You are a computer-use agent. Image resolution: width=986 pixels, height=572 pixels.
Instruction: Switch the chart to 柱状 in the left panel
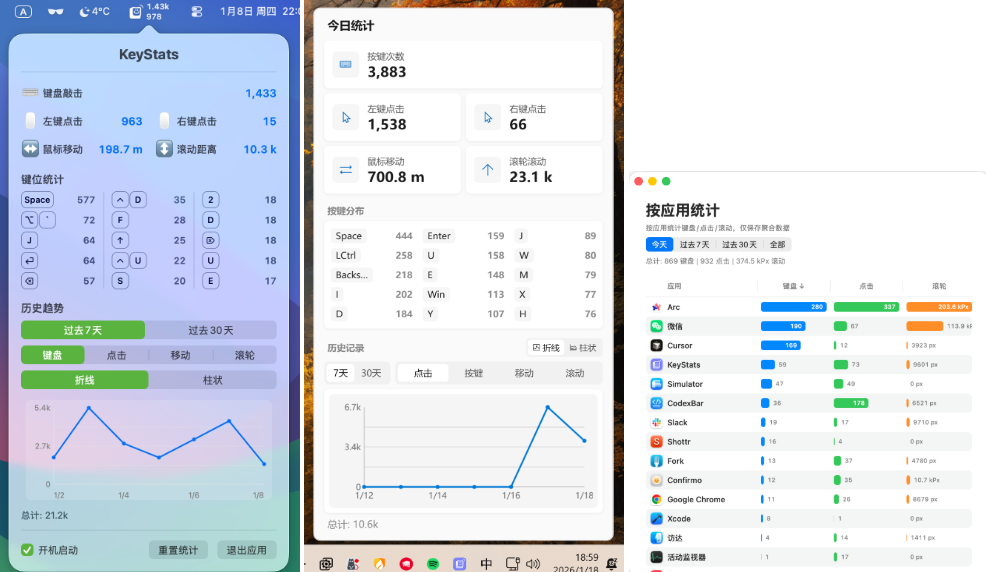coord(212,380)
